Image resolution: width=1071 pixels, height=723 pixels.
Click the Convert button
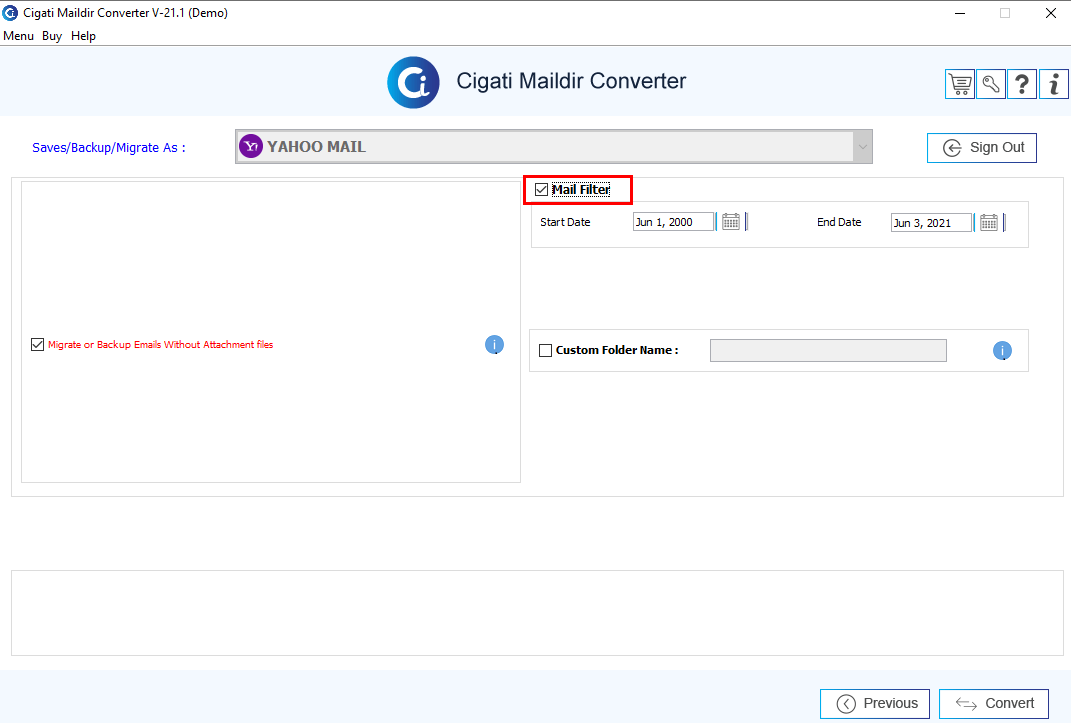pos(994,704)
